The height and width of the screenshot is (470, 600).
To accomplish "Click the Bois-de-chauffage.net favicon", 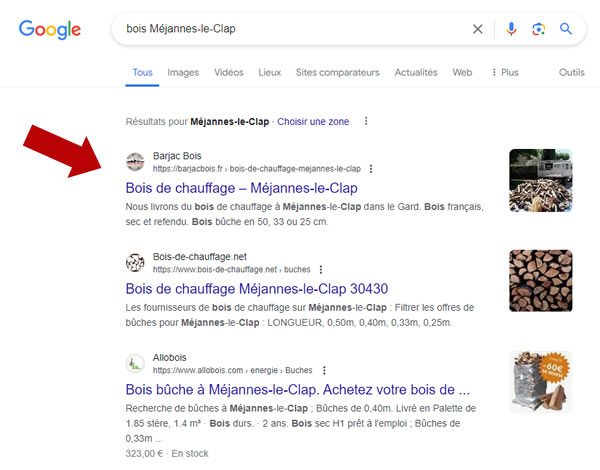I will (x=135, y=263).
